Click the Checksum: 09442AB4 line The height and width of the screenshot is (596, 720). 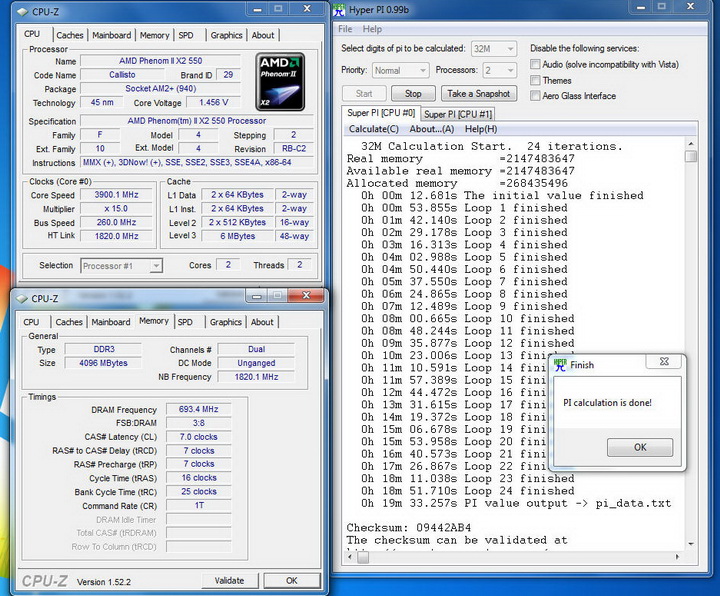[408, 527]
